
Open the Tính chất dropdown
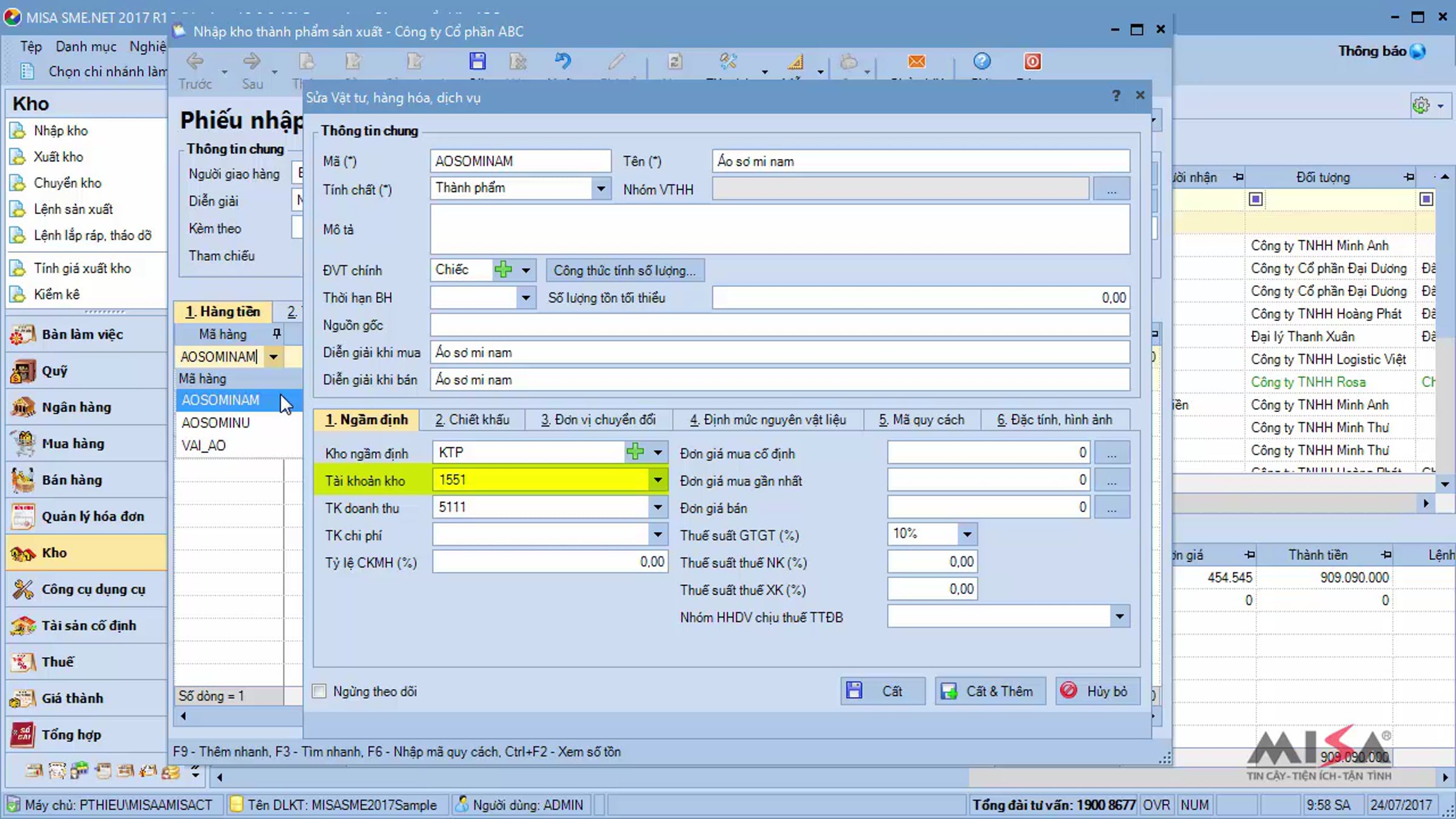(601, 188)
